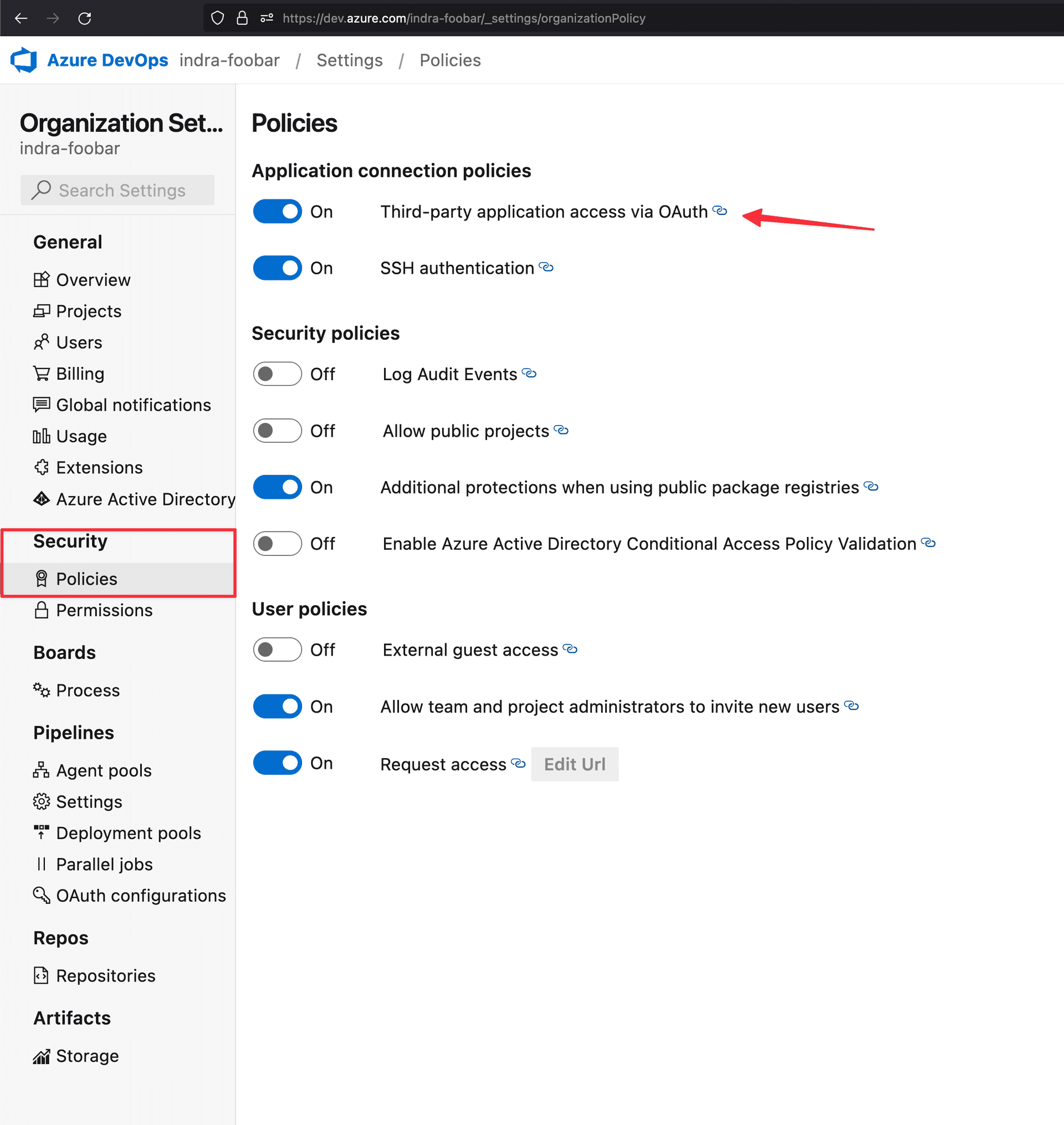Click the Overview icon in the sidebar
Image resolution: width=1064 pixels, height=1125 pixels.
coord(42,279)
